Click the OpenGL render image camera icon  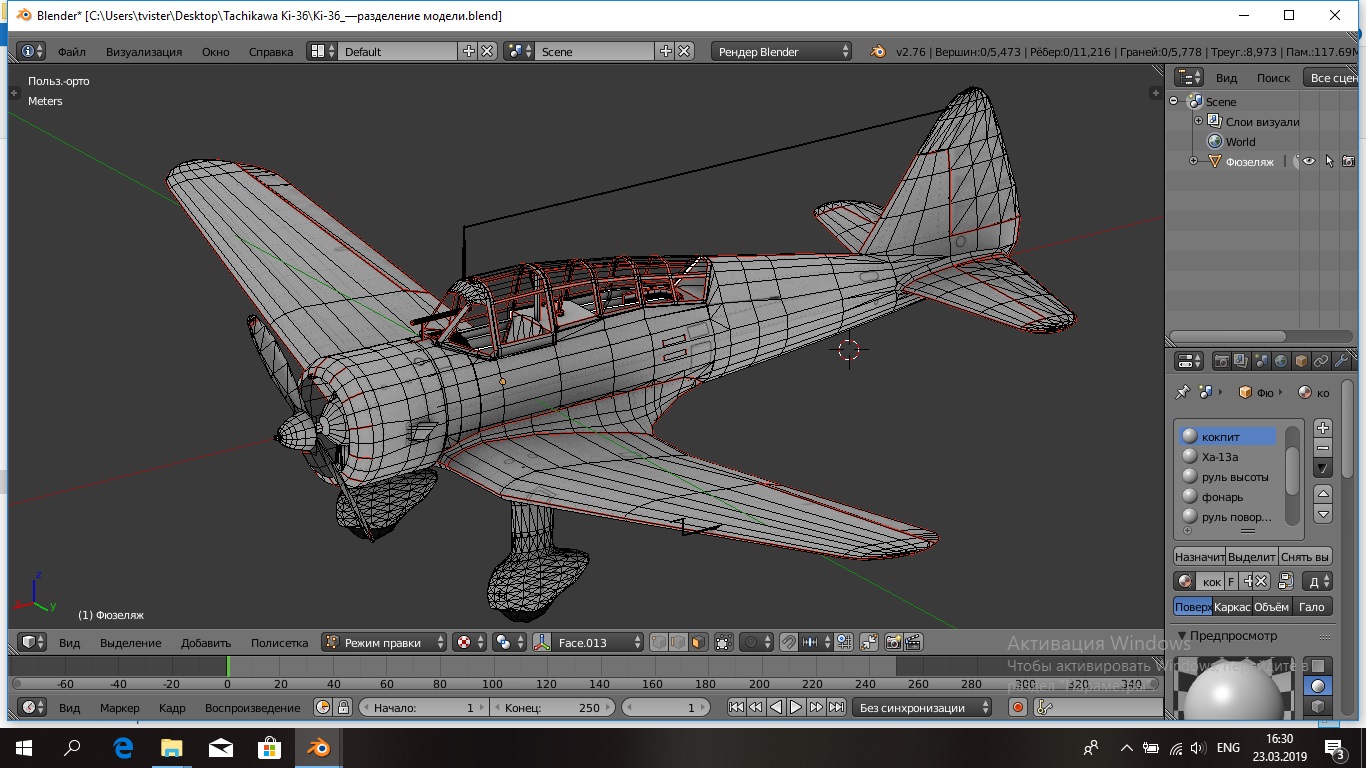pyautogui.click(x=893, y=643)
